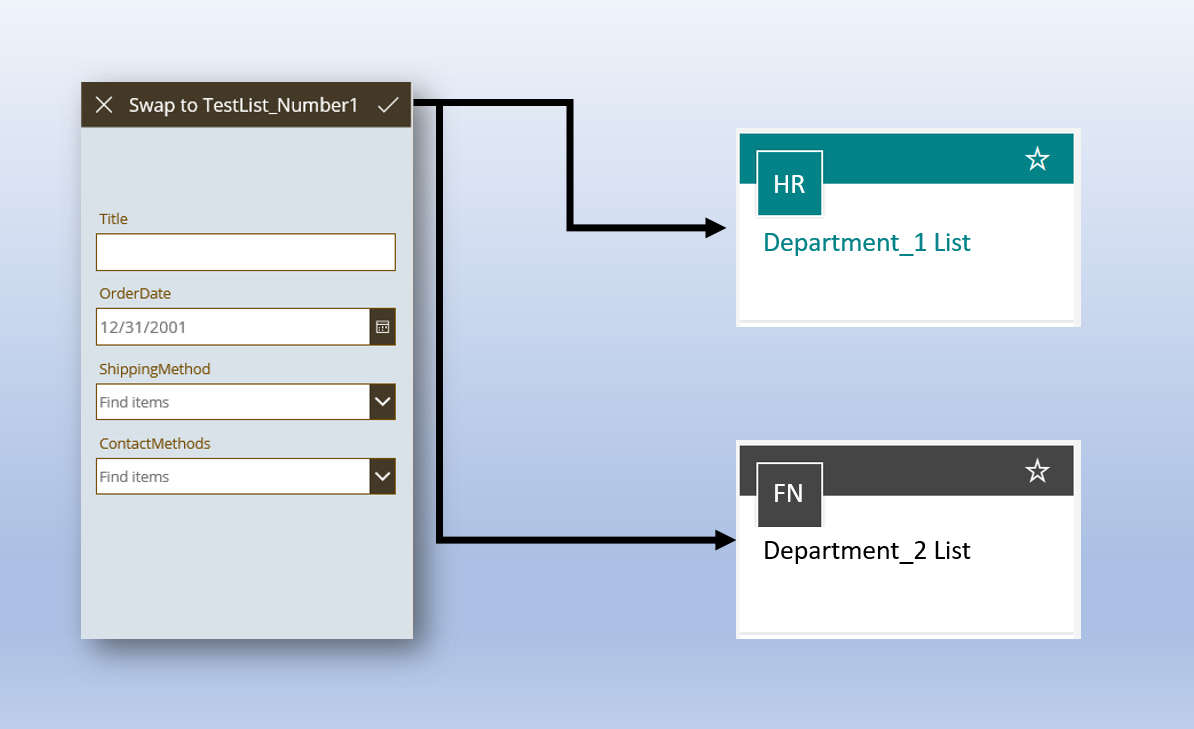This screenshot has height=729, width=1194.
Task: Click the FN tile on Department_2 List card
Action: [x=789, y=493]
